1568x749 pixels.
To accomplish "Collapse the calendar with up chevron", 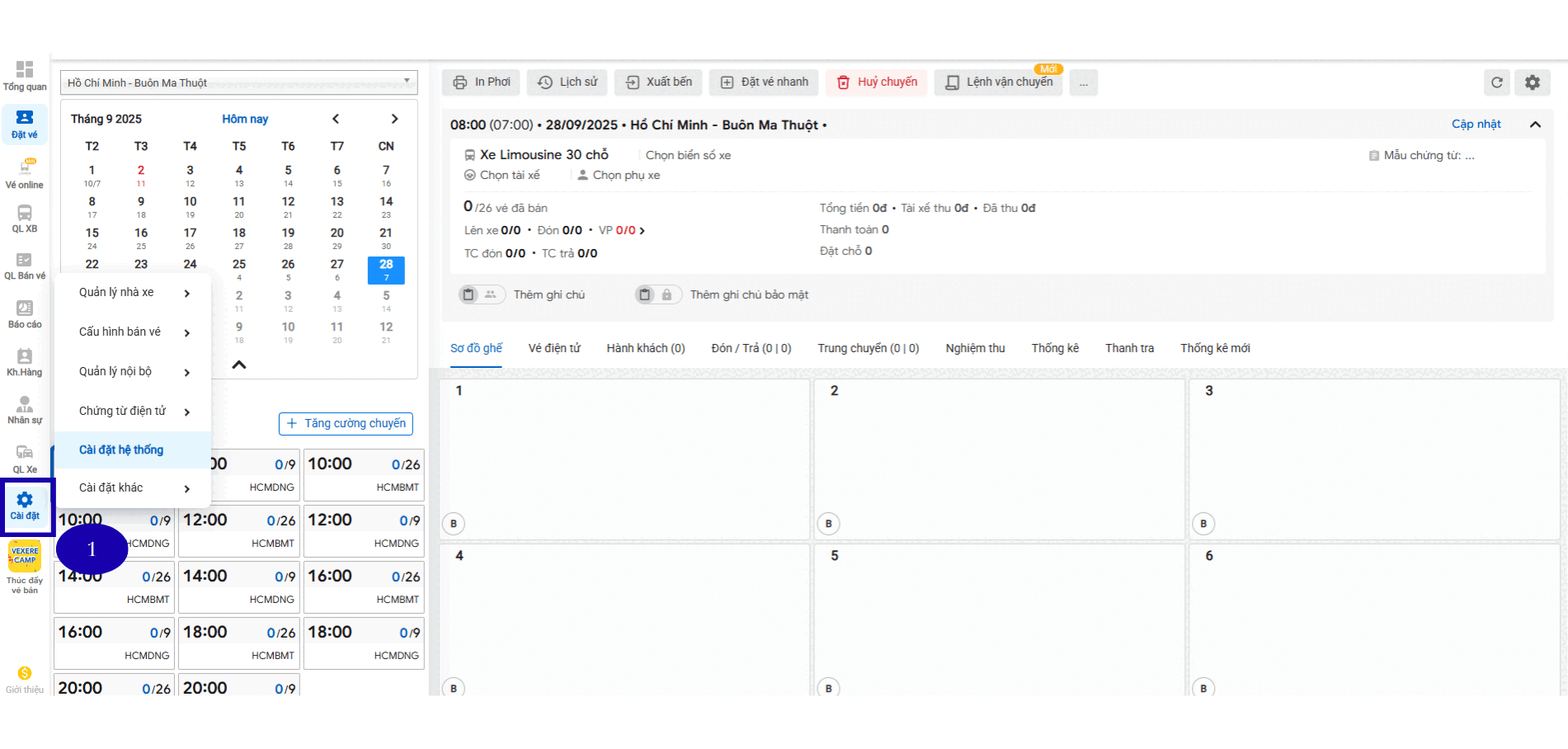I will (239, 365).
